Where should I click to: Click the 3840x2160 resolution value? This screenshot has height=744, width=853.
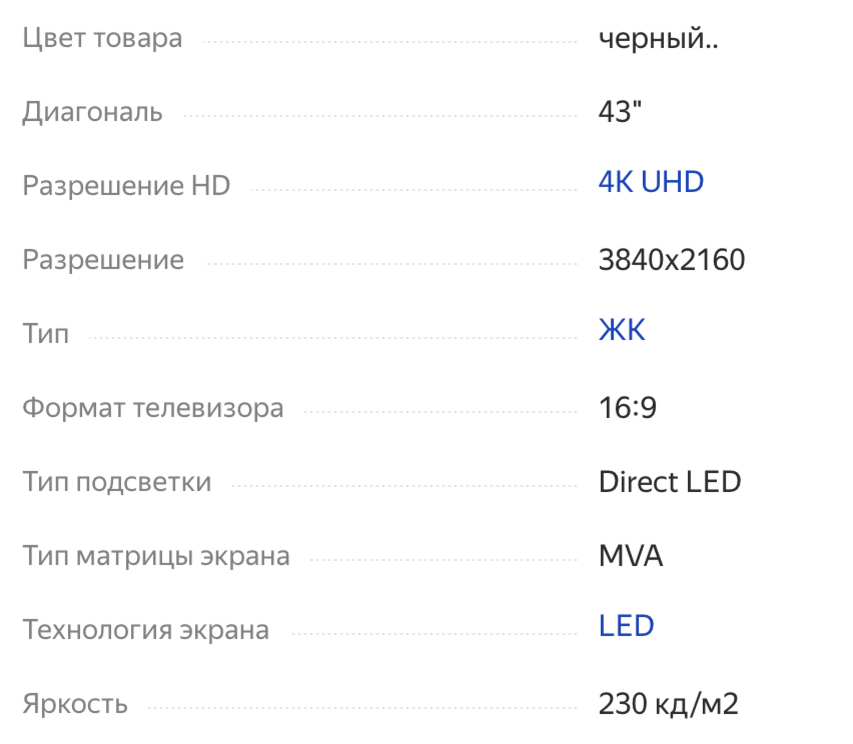(x=671, y=259)
